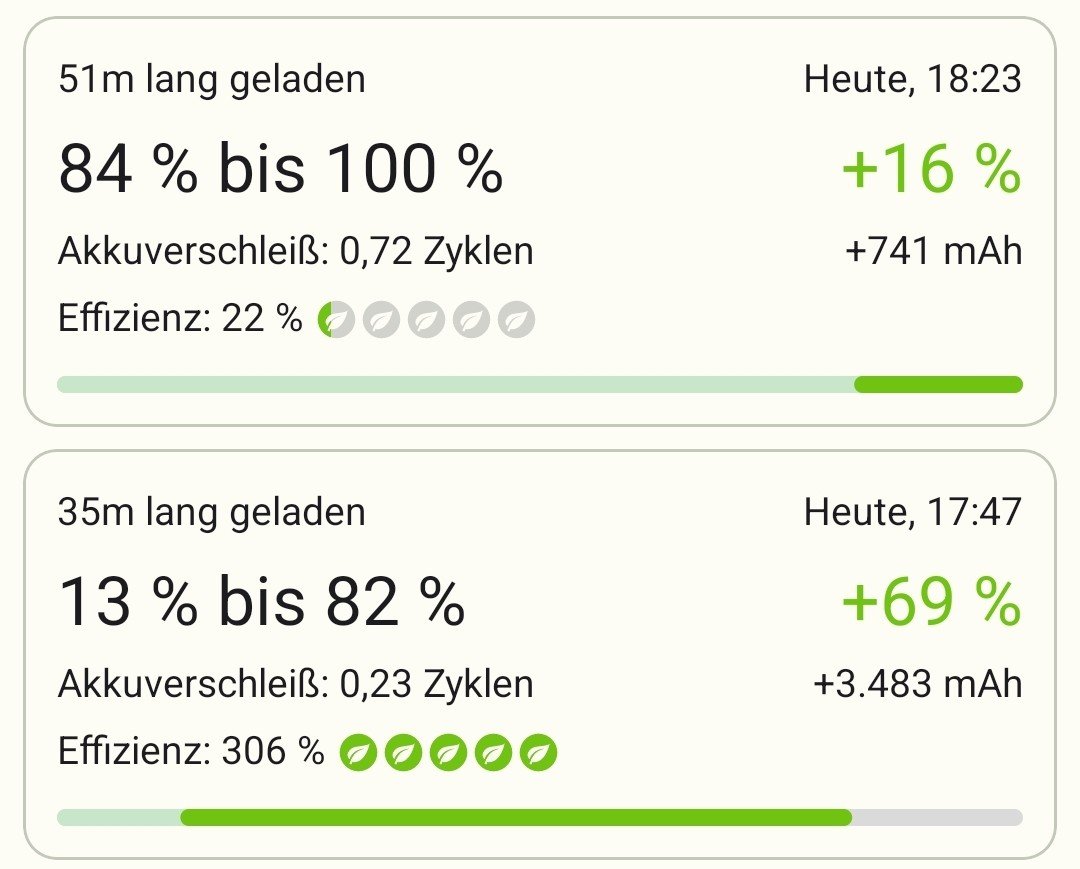Tap the '35m lang geladen' label
Viewport: 1080px width, 869px height.
point(212,512)
